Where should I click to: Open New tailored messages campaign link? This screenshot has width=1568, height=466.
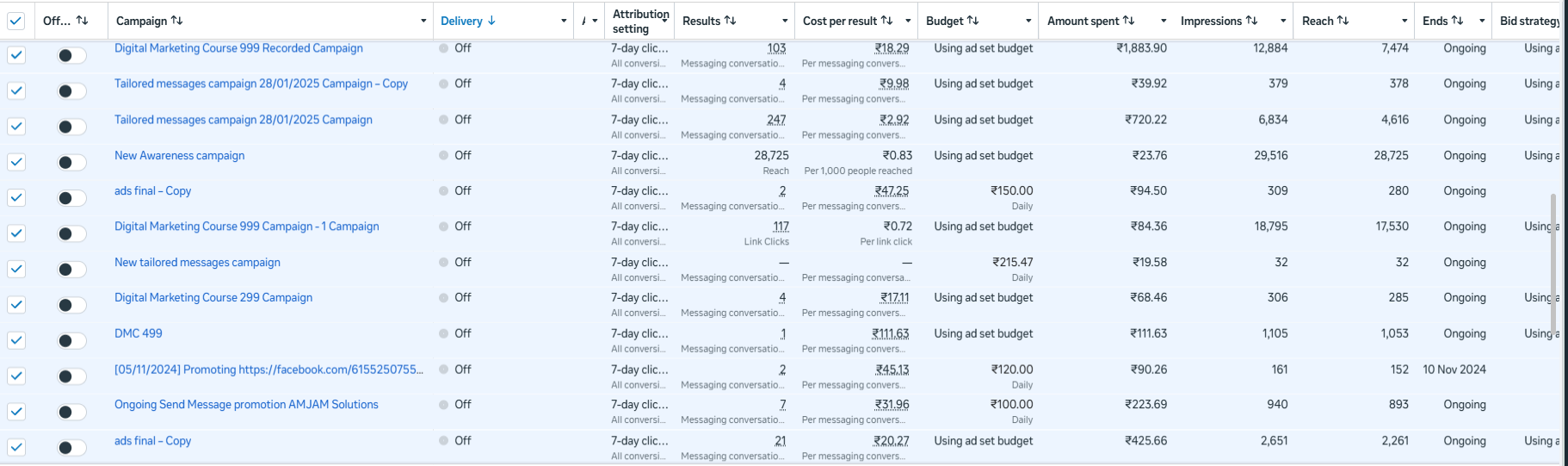197,263
